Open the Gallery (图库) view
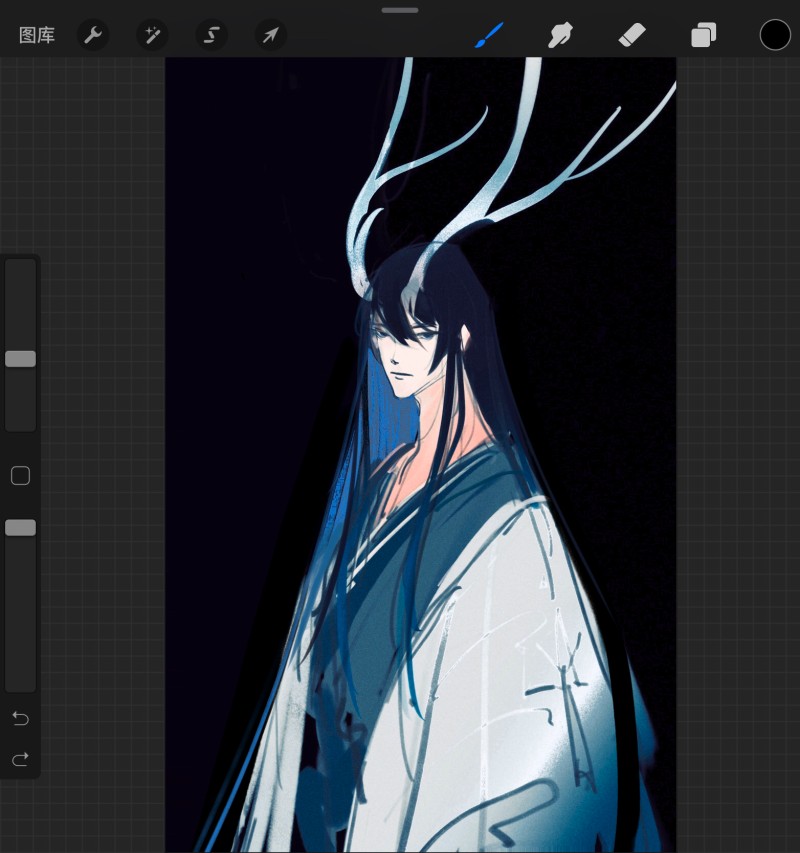The height and width of the screenshot is (853, 800). coord(37,35)
